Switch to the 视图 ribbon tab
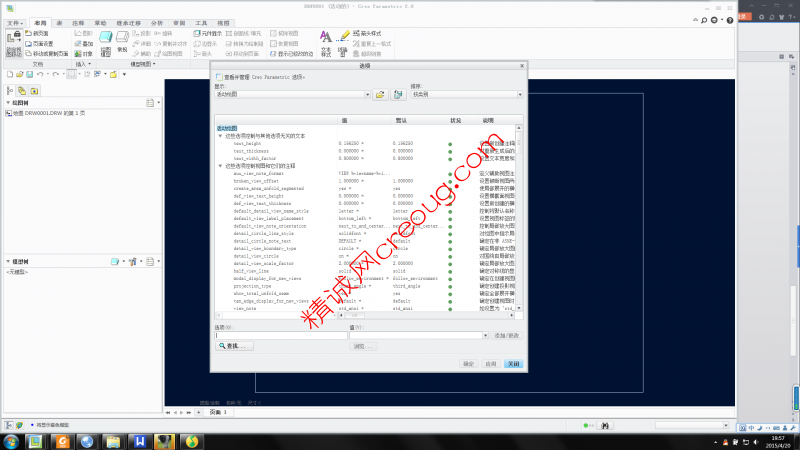The width and height of the screenshot is (800, 450). [223, 23]
